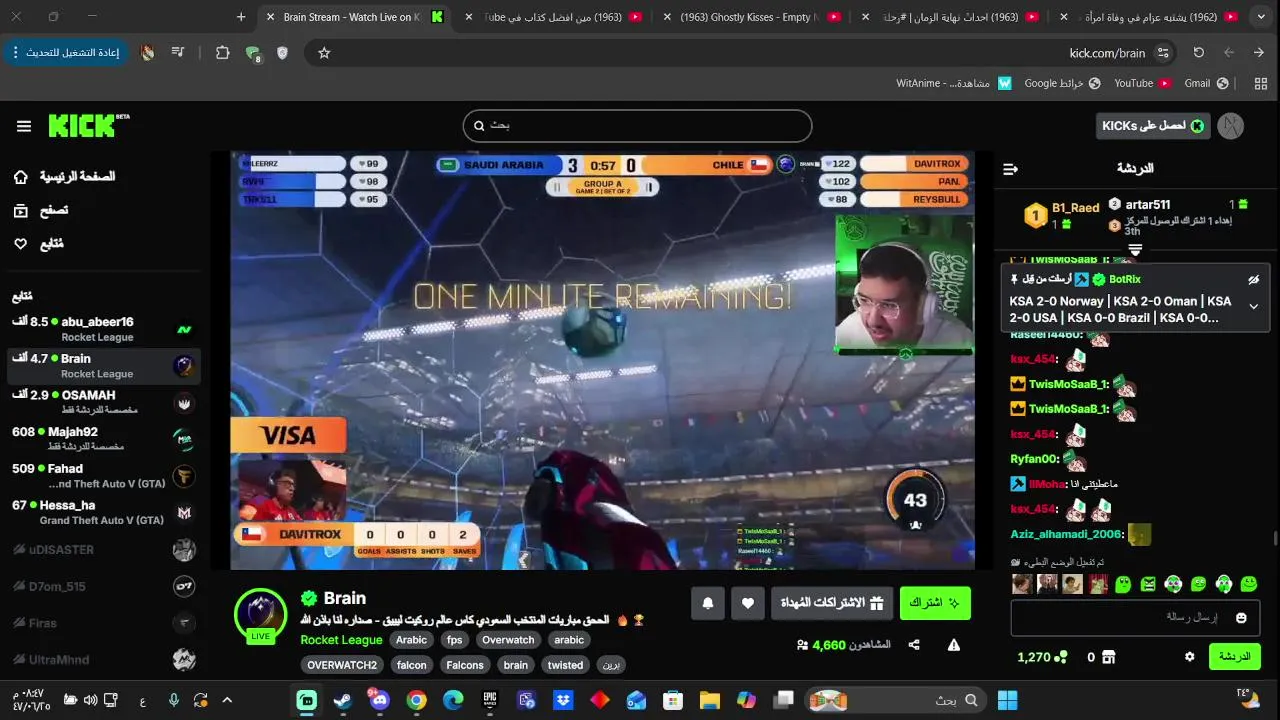Open Majah92 channel in the sidebar
Screen dimensions: 1280x720
103,439
